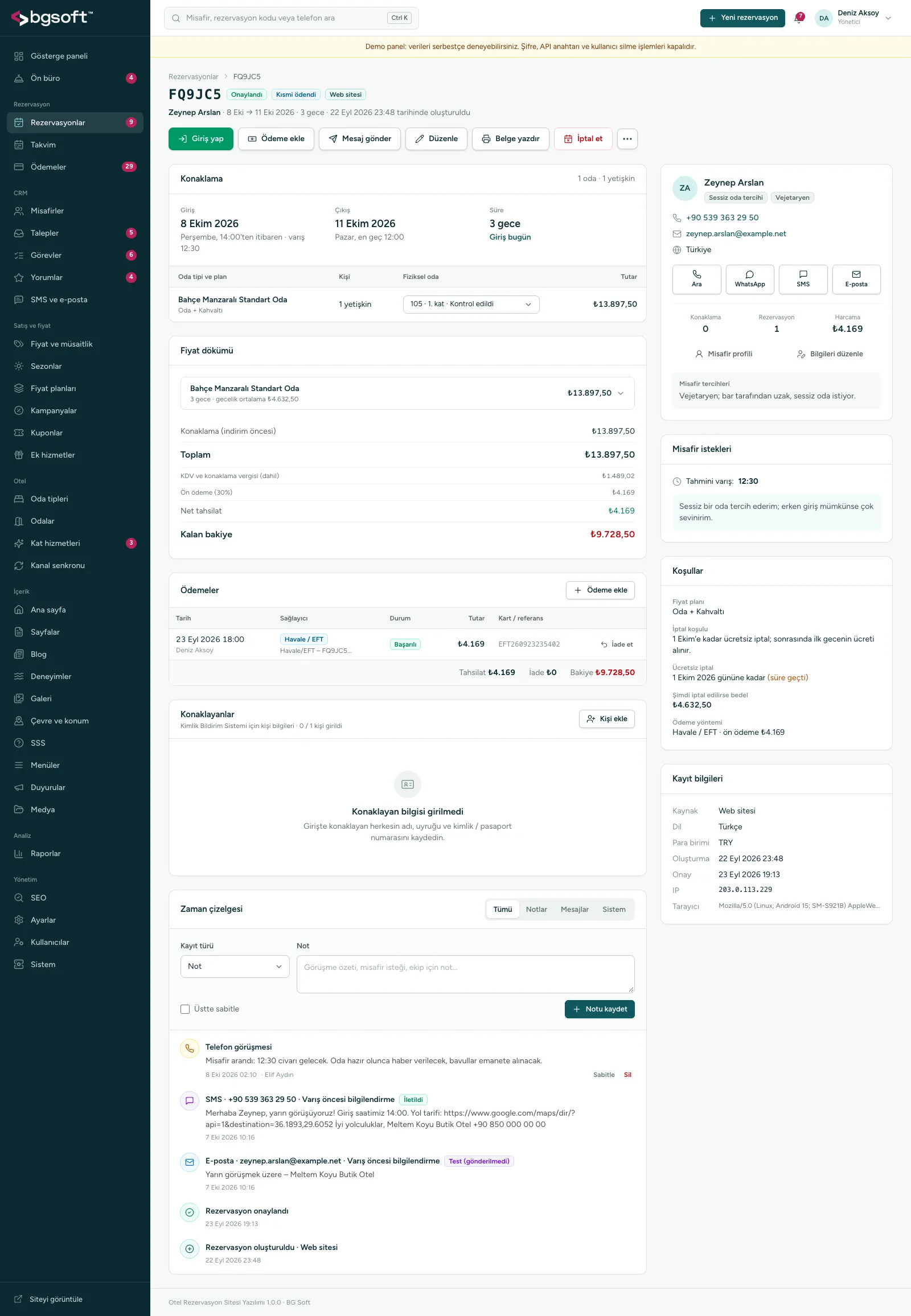Screen dimensions: 911x1316
Task: Open Kuponlar in the sidebar
Action: (75, 433)
